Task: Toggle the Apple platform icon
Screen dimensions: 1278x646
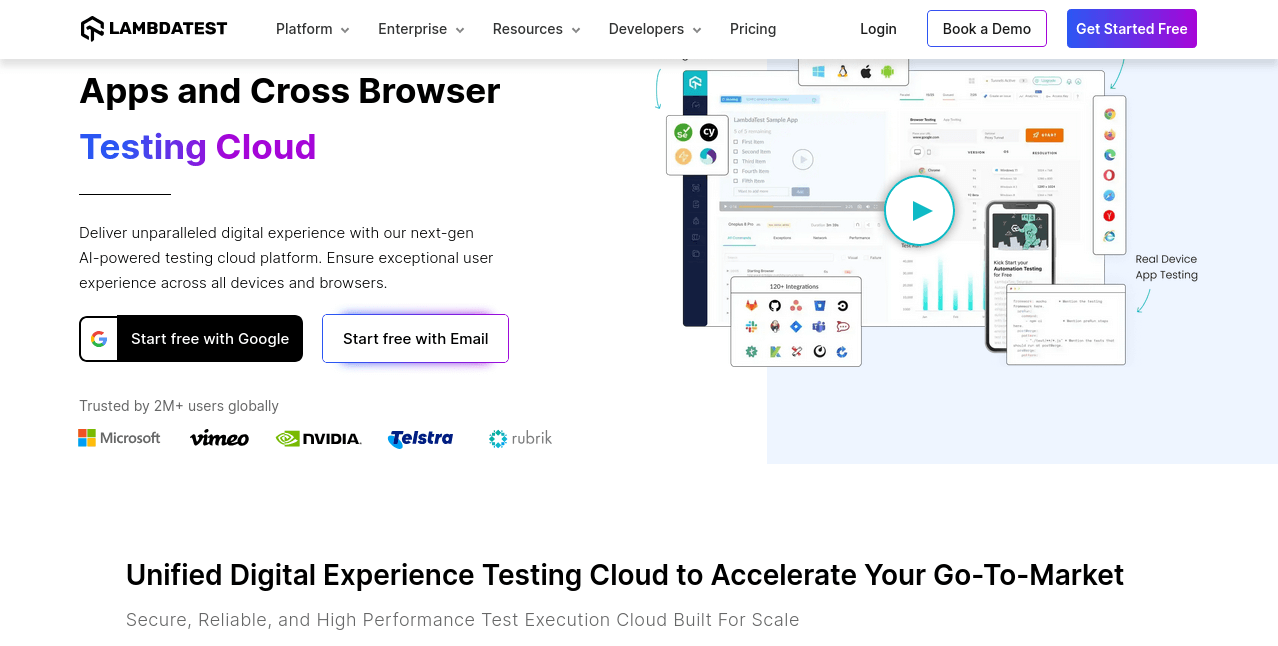Action: (866, 71)
